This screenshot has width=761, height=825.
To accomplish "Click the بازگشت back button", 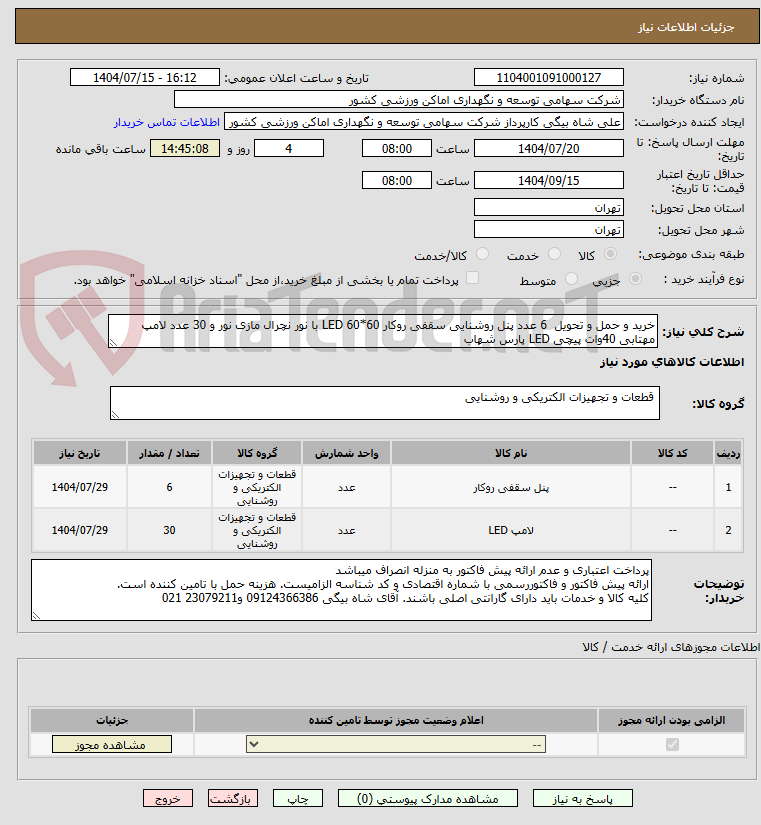I will tap(233, 799).
